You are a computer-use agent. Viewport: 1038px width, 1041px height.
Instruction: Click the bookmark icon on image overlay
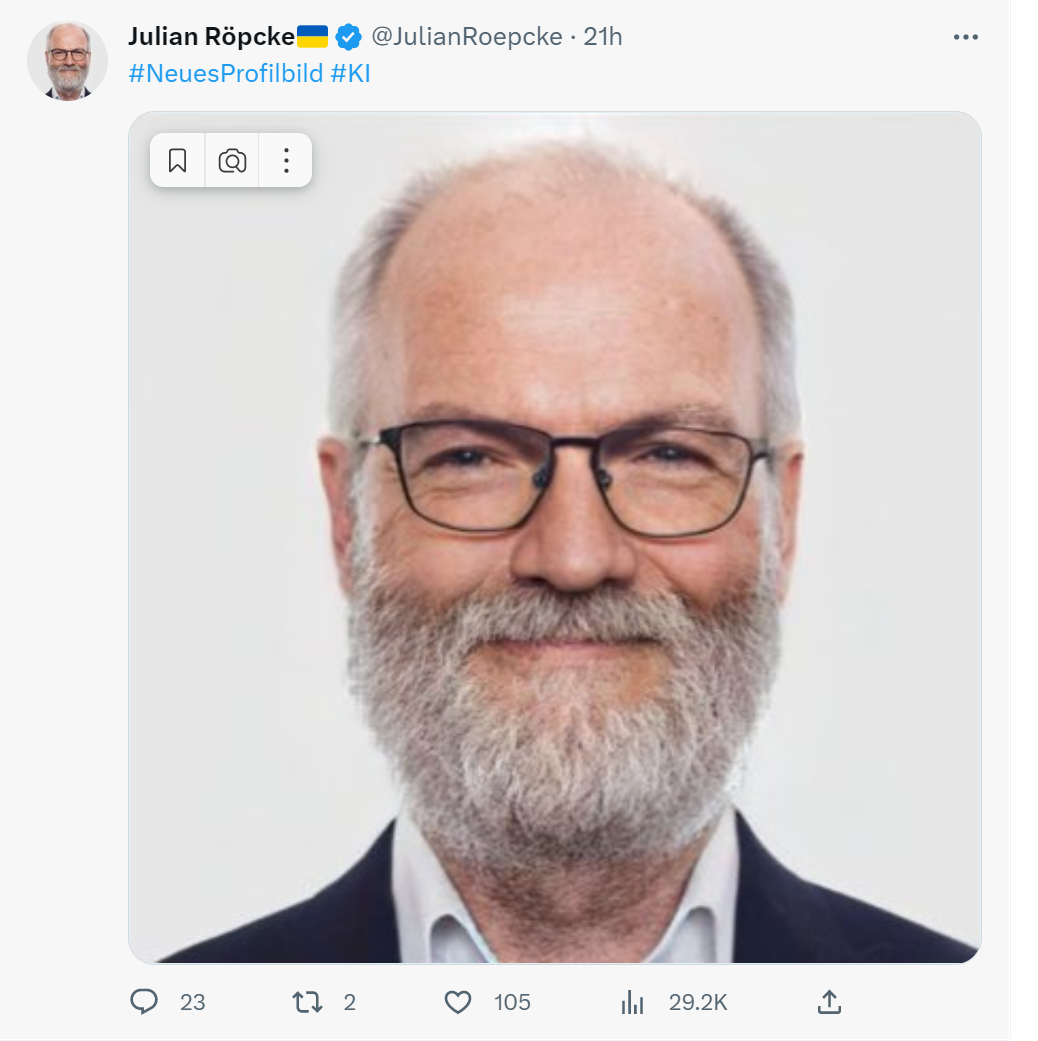[x=178, y=160]
